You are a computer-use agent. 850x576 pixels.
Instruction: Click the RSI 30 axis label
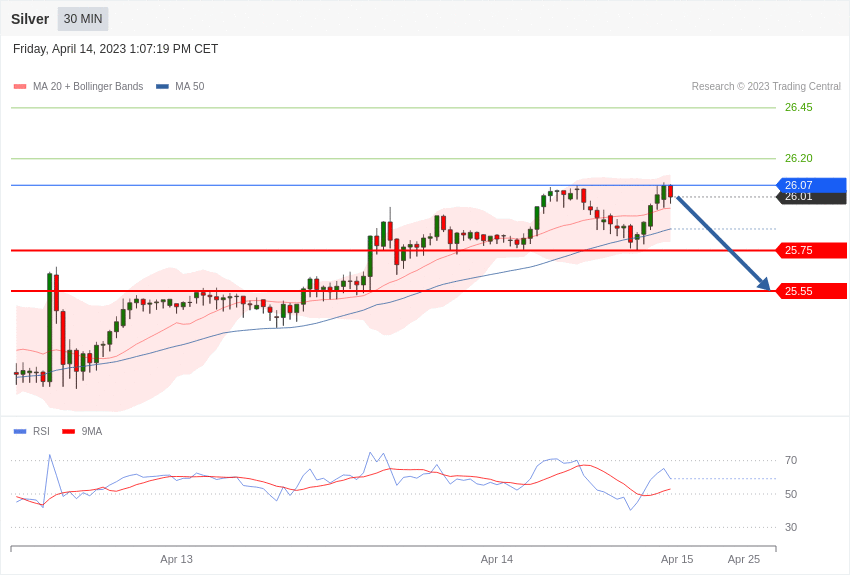point(791,527)
